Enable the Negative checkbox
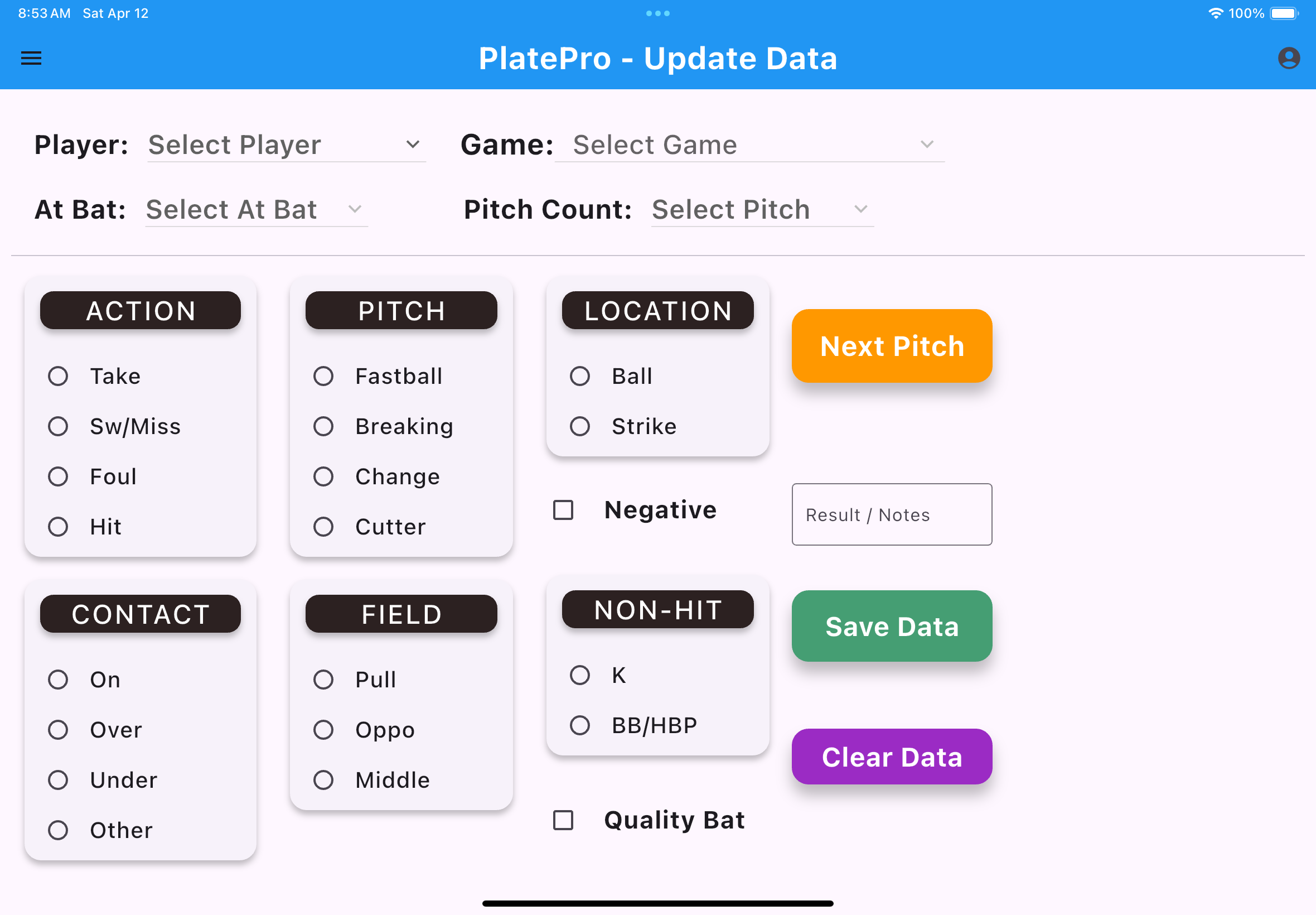Screen dimensions: 1316x915 (x=563, y=510)
